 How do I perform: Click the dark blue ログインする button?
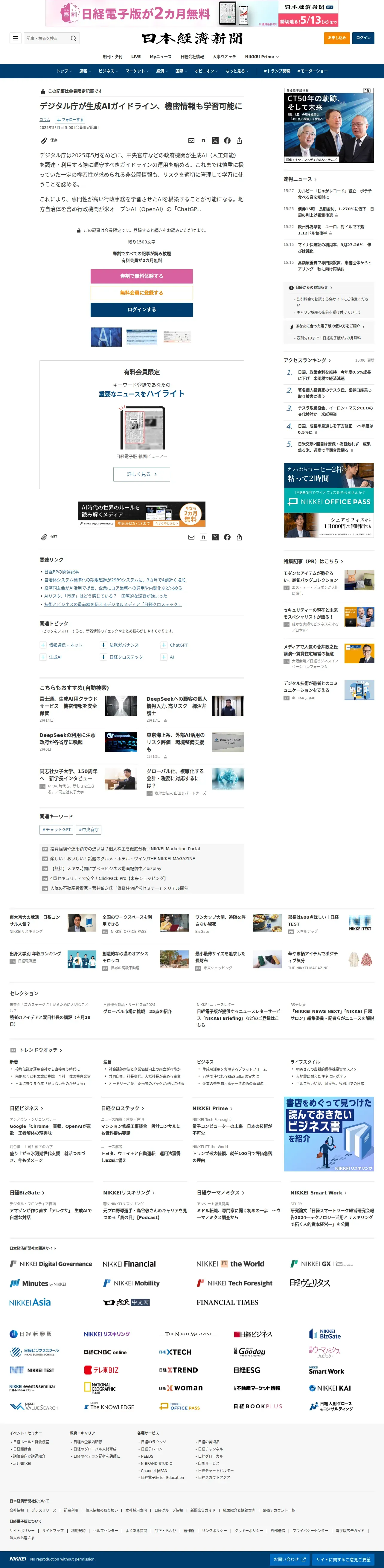[x=142, y=309]
